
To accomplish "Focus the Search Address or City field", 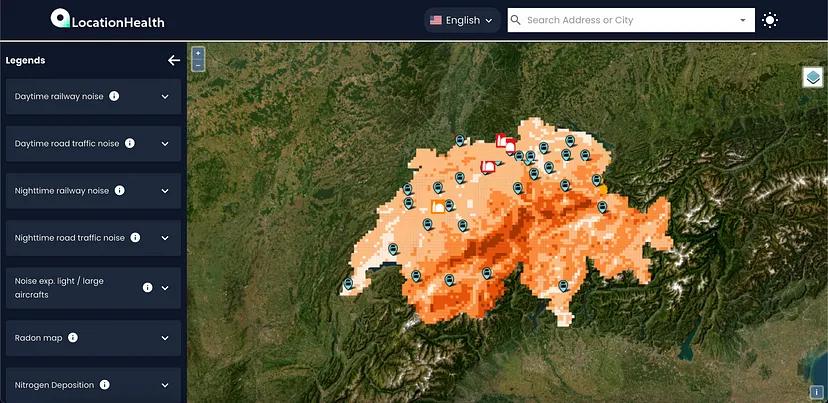I will pos(631,20).
